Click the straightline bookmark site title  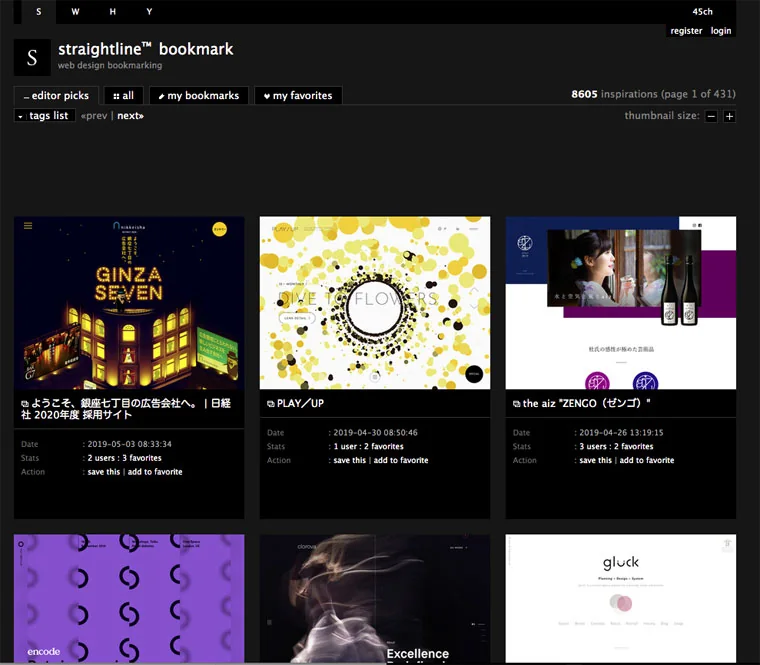tap(145, 49)
